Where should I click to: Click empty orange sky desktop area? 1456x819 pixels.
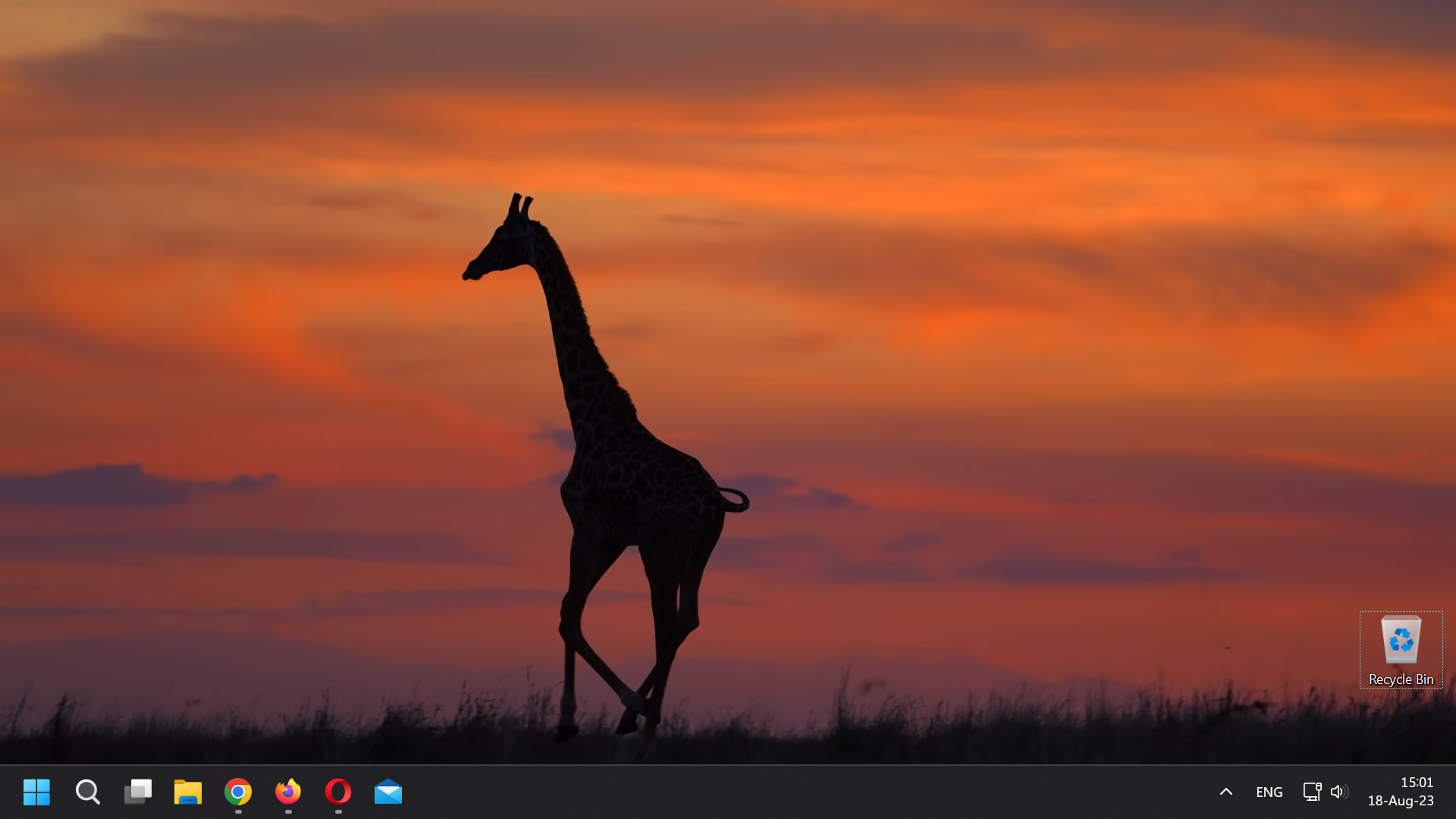click(x=986, y=152)
